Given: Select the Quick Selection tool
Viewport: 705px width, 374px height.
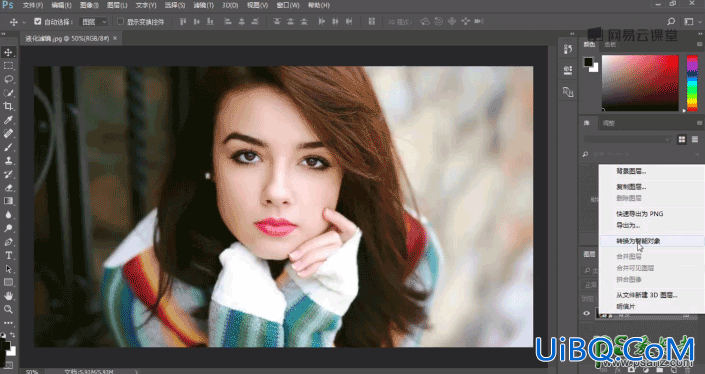Looking at the screenshot, I should point(8,93).
